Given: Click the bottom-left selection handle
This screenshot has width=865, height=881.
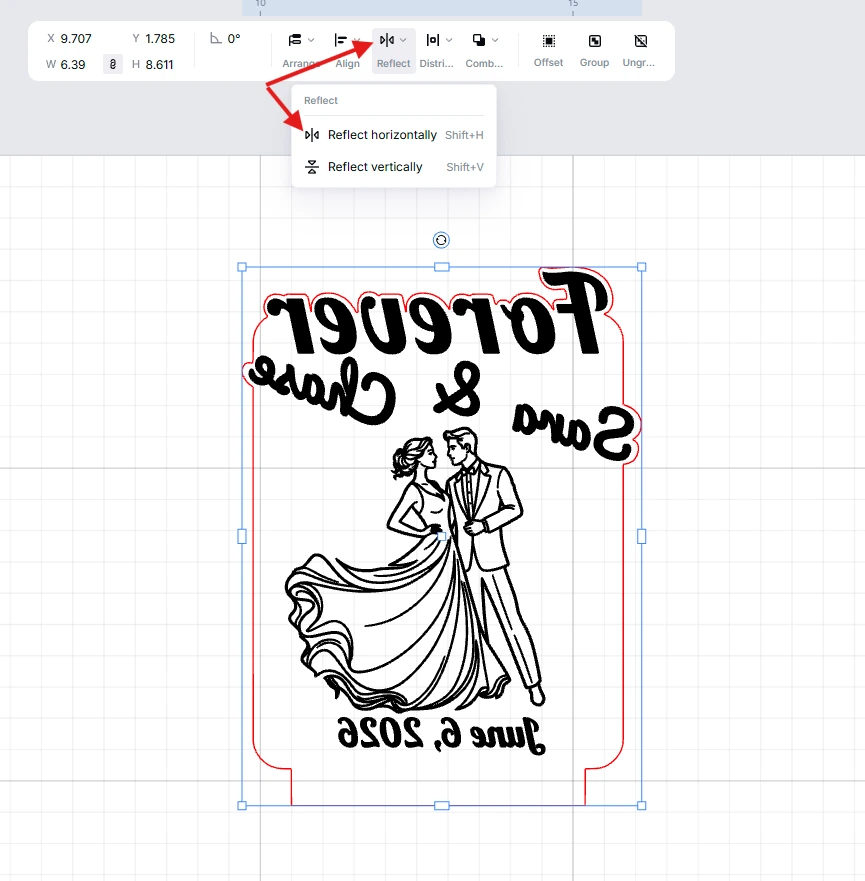Looking at the screenshot, I should click(242, 806).
